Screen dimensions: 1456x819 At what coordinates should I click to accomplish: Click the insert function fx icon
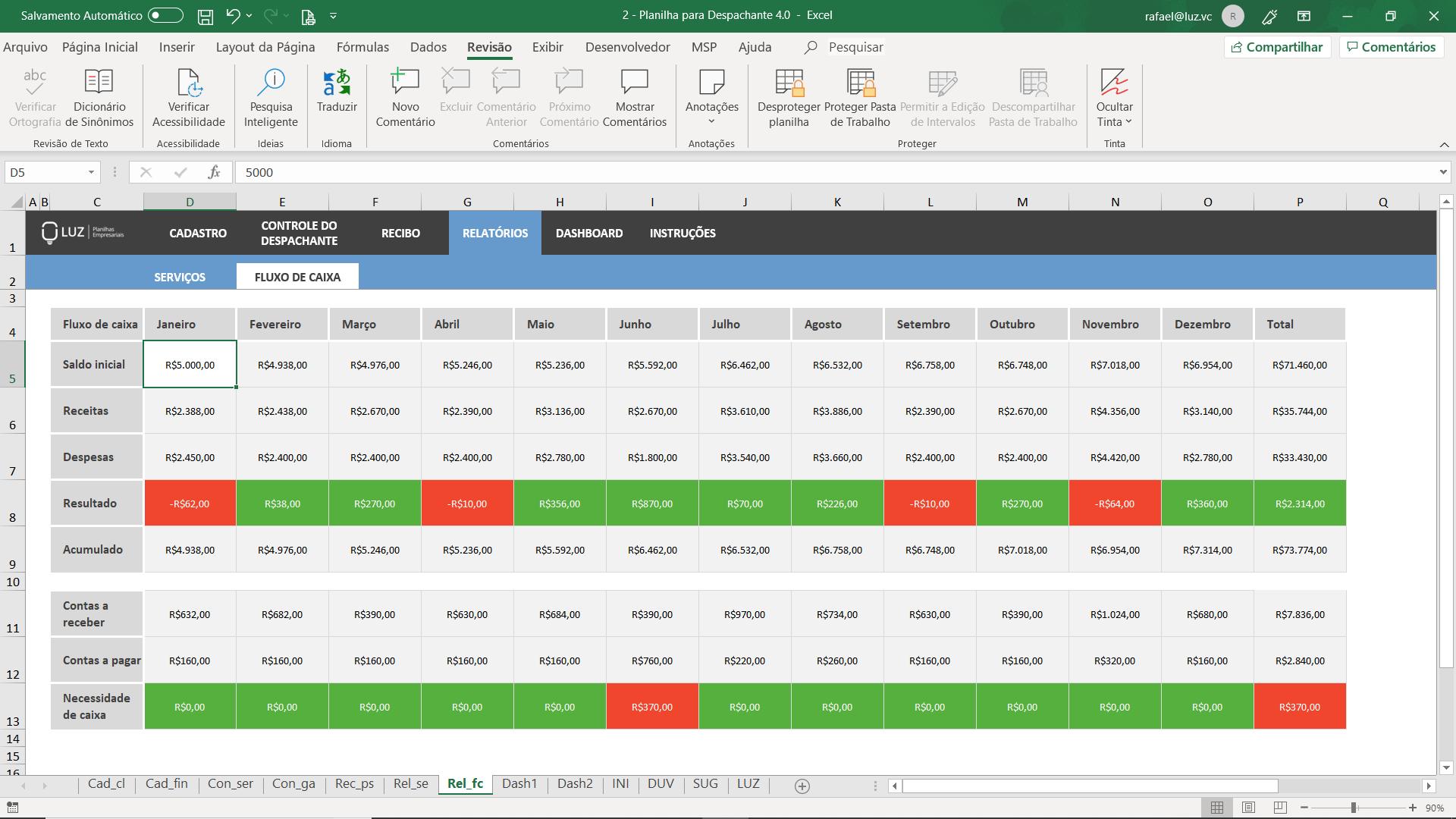click(215, 172)
